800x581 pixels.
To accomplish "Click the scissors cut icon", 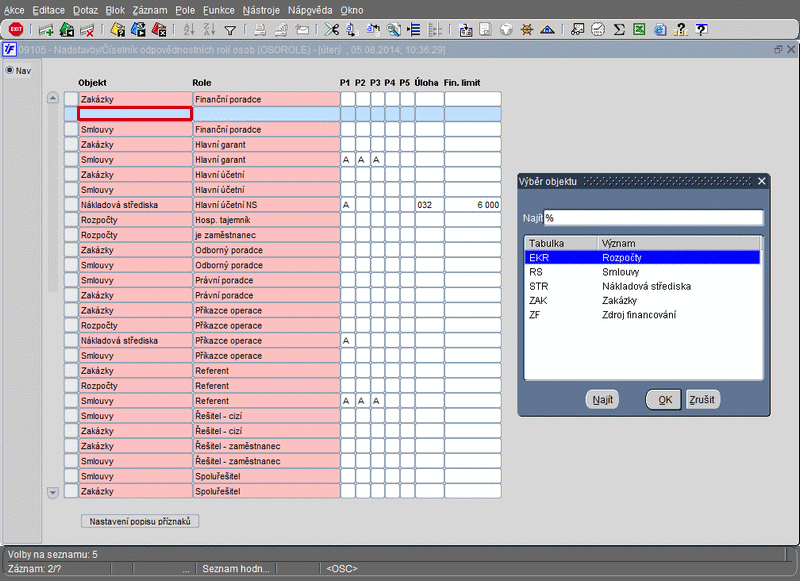I will coord(332,30).
